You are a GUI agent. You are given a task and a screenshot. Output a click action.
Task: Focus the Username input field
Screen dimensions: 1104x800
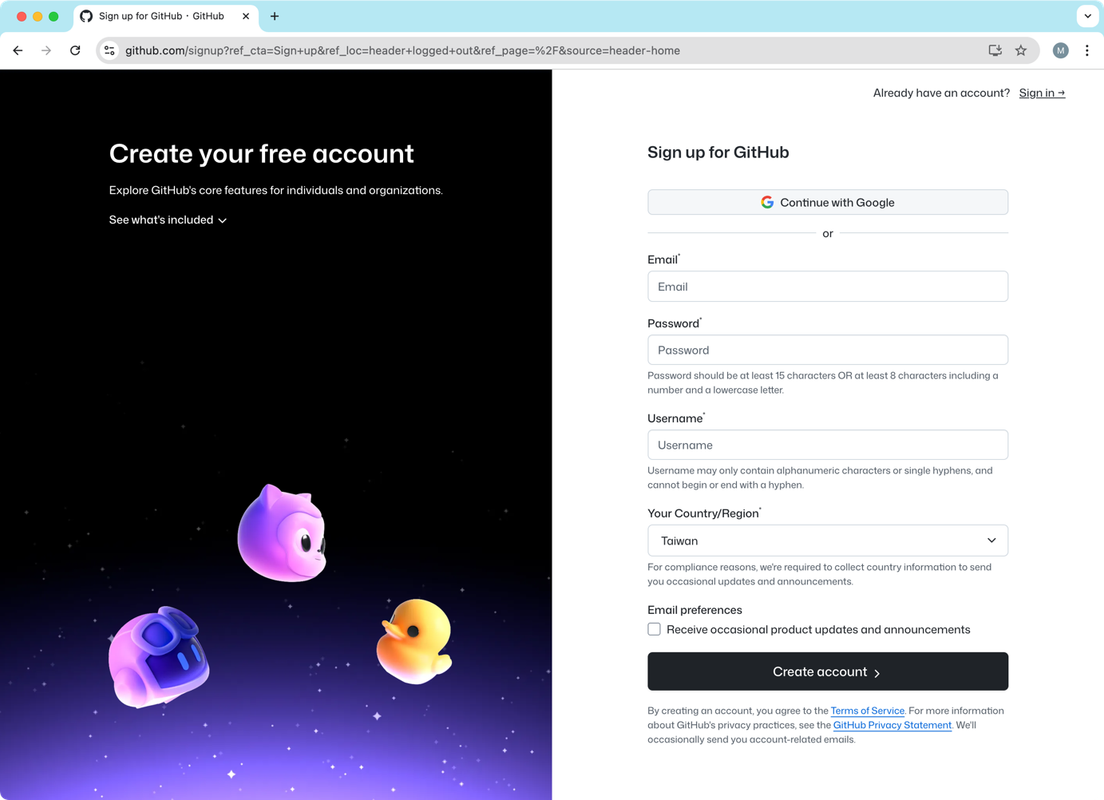827,445
